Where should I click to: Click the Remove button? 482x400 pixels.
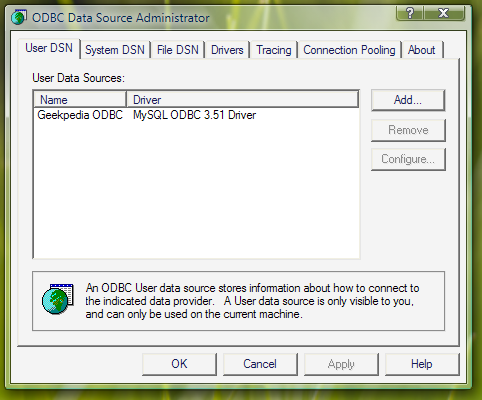(x=408, y=130)
